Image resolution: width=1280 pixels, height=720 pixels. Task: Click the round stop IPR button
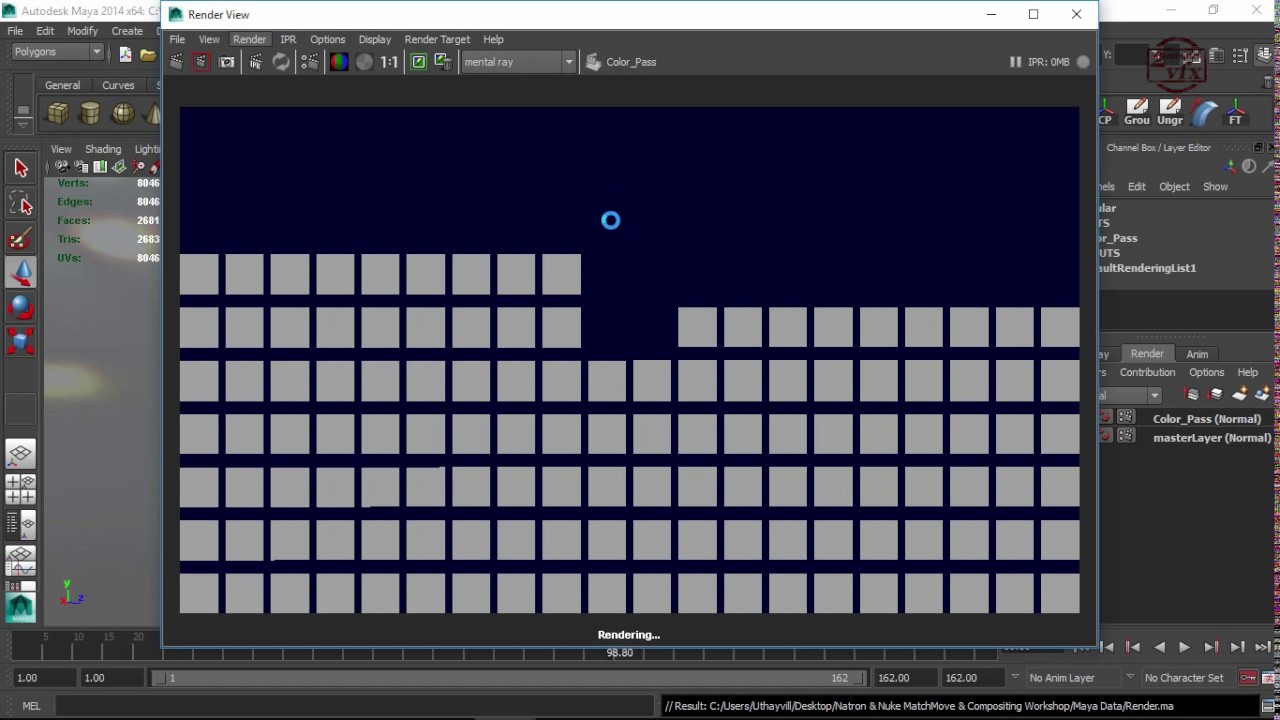coord(1083,62)
